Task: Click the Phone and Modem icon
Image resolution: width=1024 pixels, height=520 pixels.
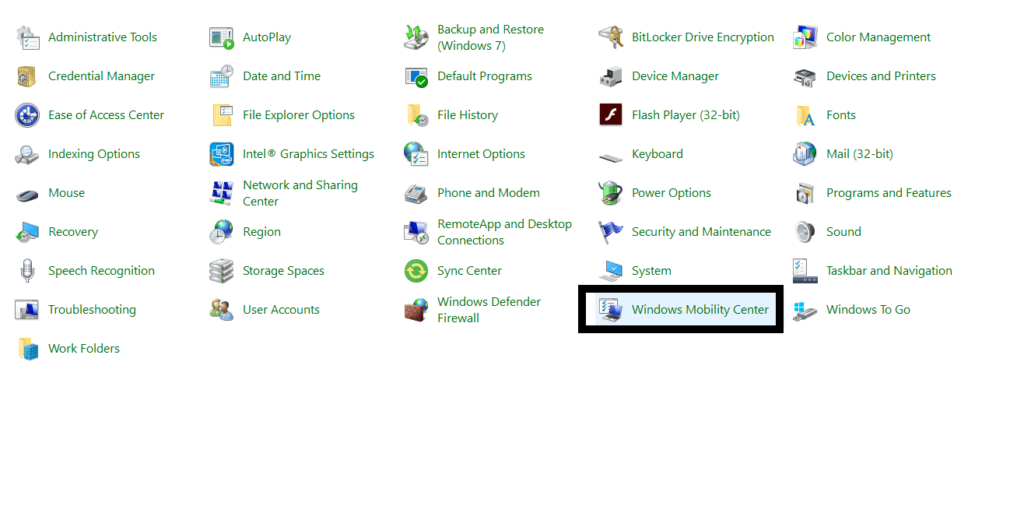Action: pyautogui.click(x=416, y=193)
